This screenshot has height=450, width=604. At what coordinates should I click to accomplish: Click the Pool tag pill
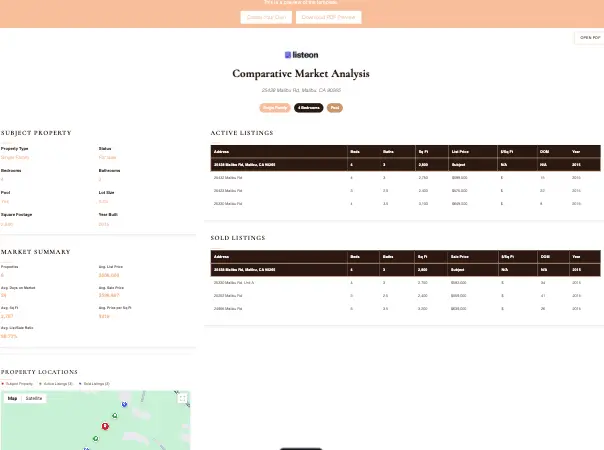335,108
